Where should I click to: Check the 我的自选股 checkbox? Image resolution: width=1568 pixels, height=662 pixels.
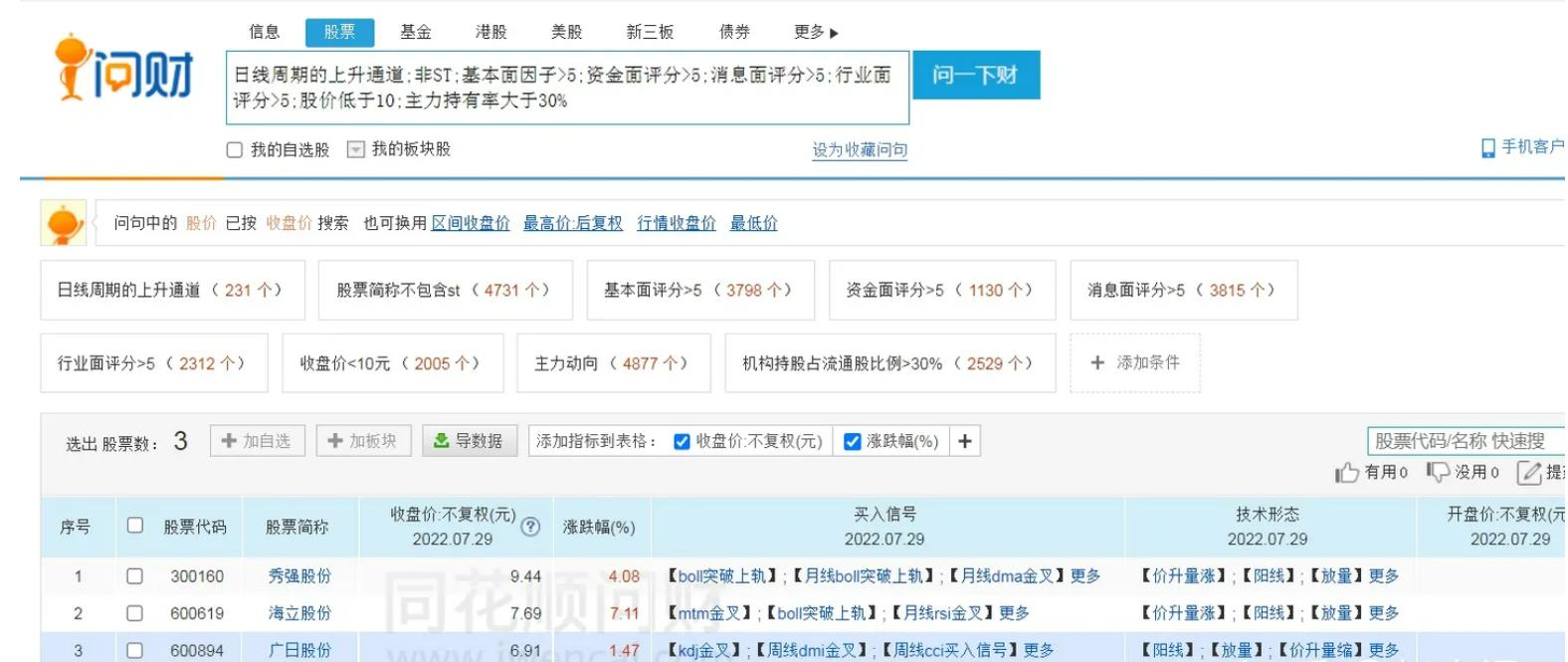point(235,150)
